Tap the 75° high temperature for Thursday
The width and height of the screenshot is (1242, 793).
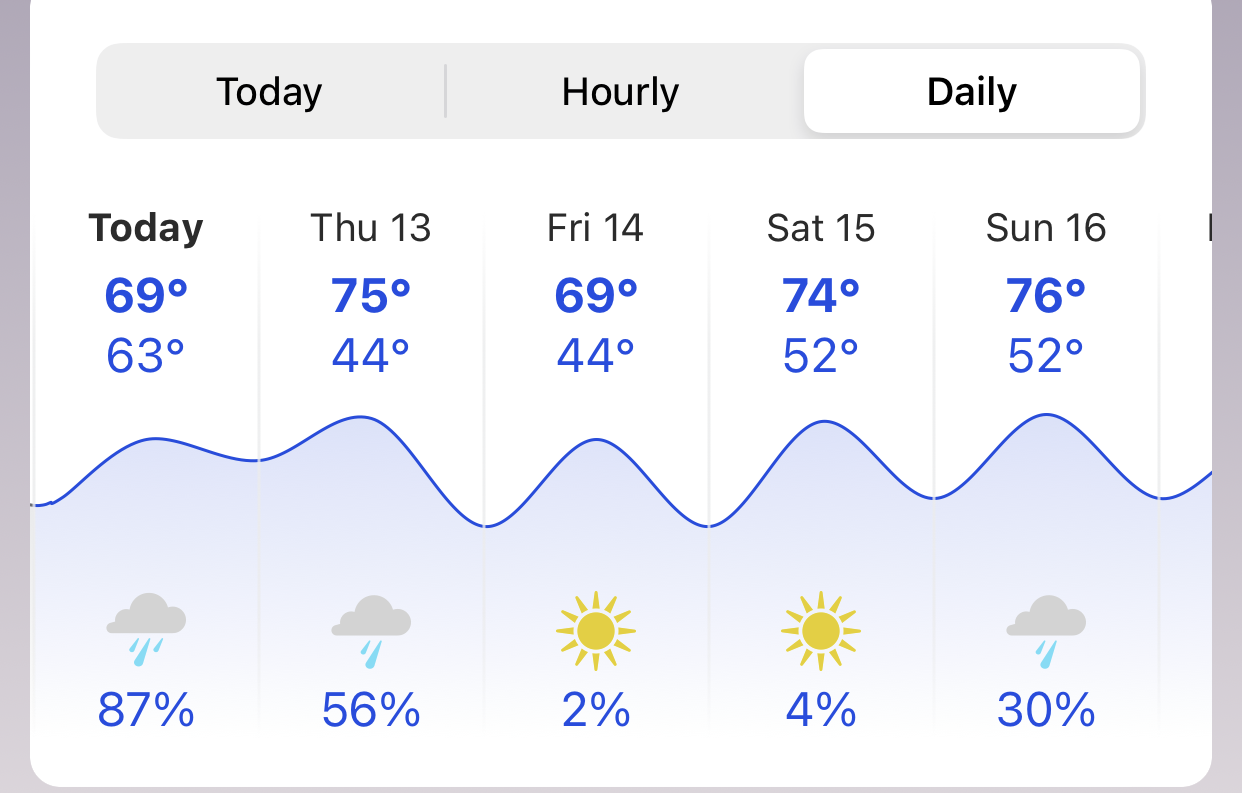tap(371, 296)
